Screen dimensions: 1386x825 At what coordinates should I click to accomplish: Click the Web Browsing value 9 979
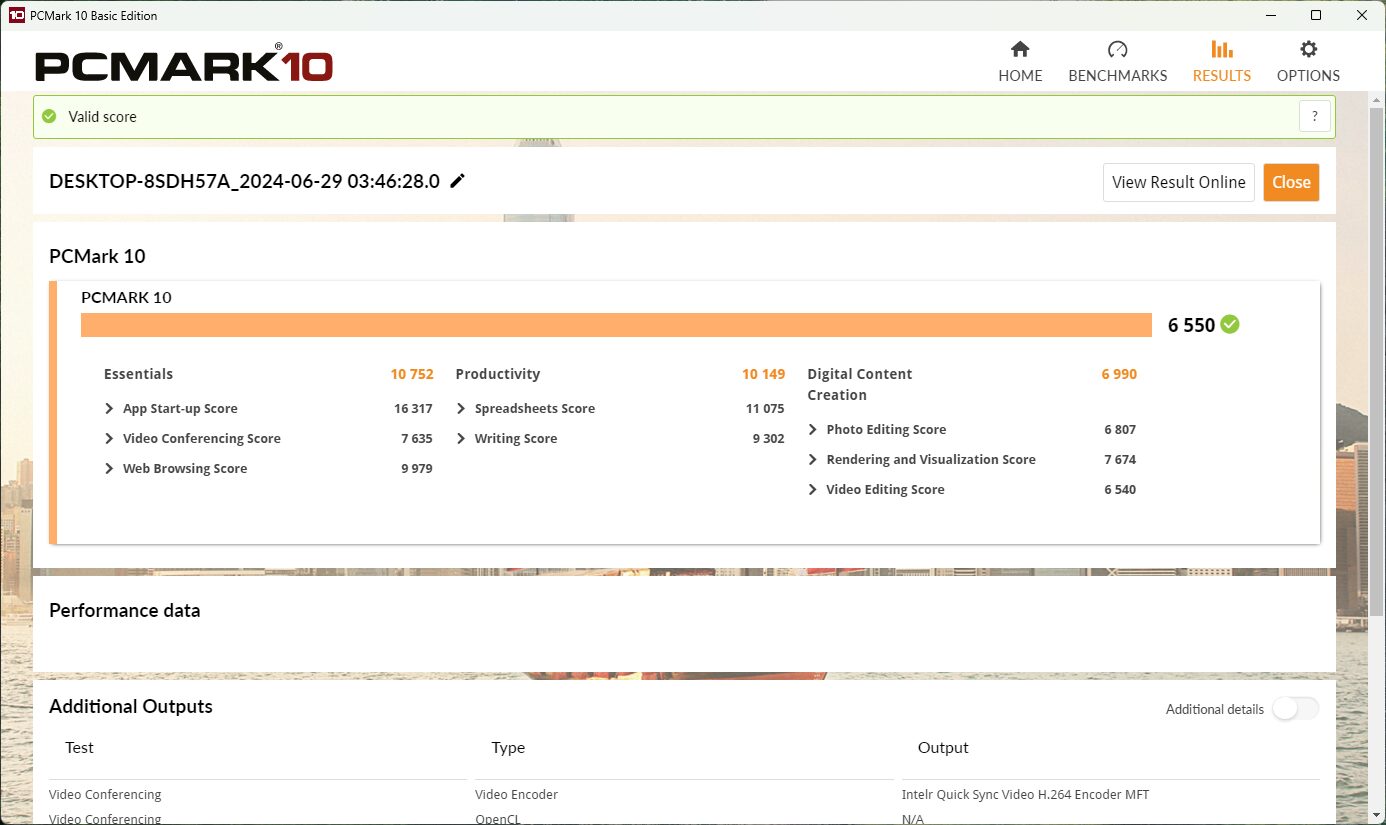click(x=416, y=468)
